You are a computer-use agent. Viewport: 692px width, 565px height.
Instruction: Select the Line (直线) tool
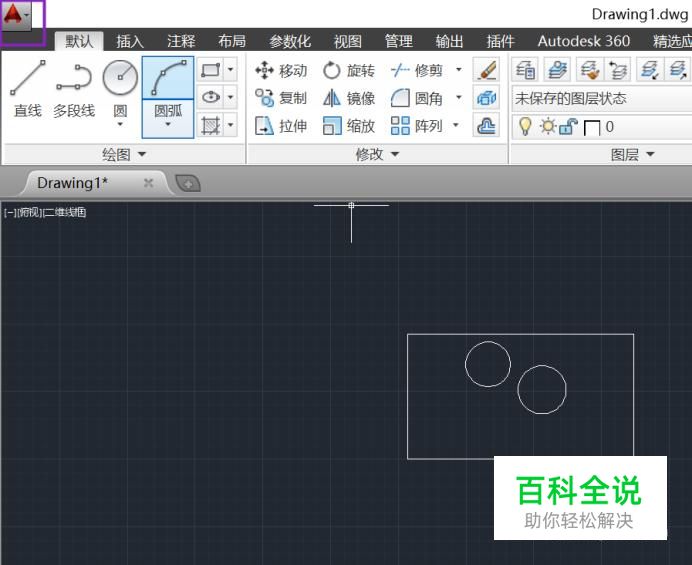tap(28, 89)
